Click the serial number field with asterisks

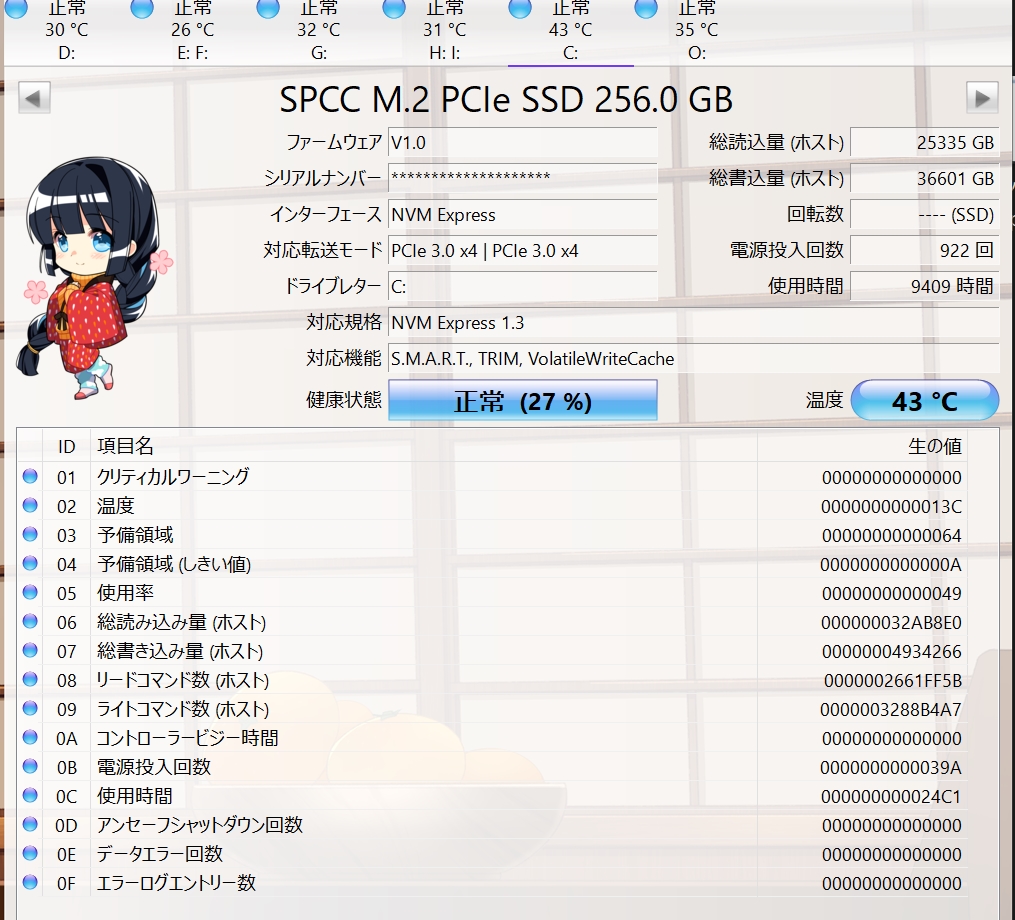522,178
